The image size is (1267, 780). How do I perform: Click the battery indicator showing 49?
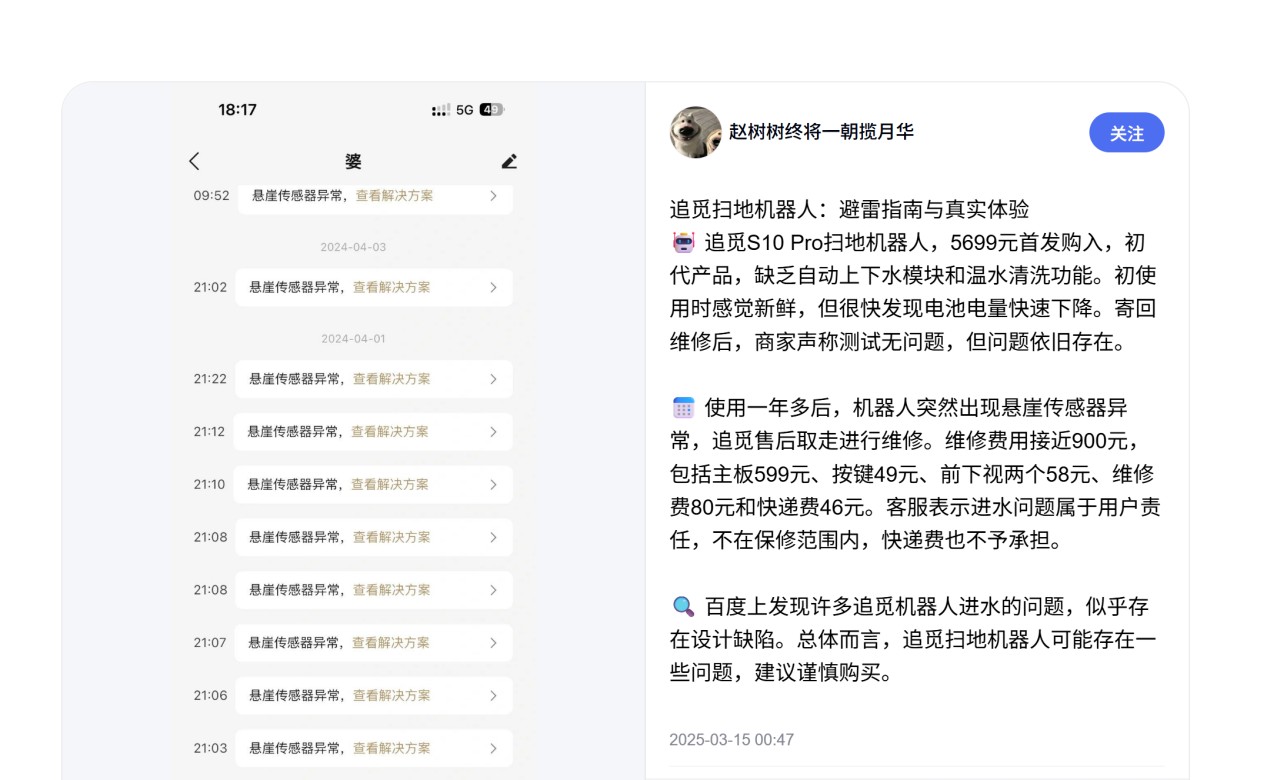[x=491, y=110]
